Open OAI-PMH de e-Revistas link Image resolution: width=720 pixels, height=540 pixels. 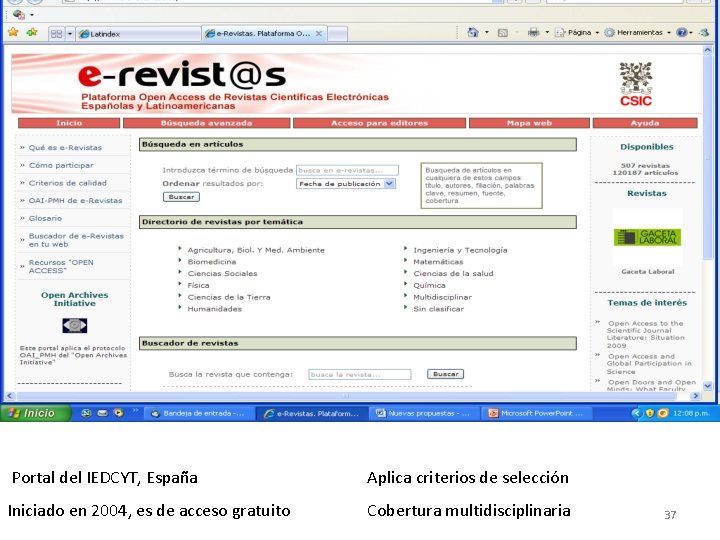75,201
